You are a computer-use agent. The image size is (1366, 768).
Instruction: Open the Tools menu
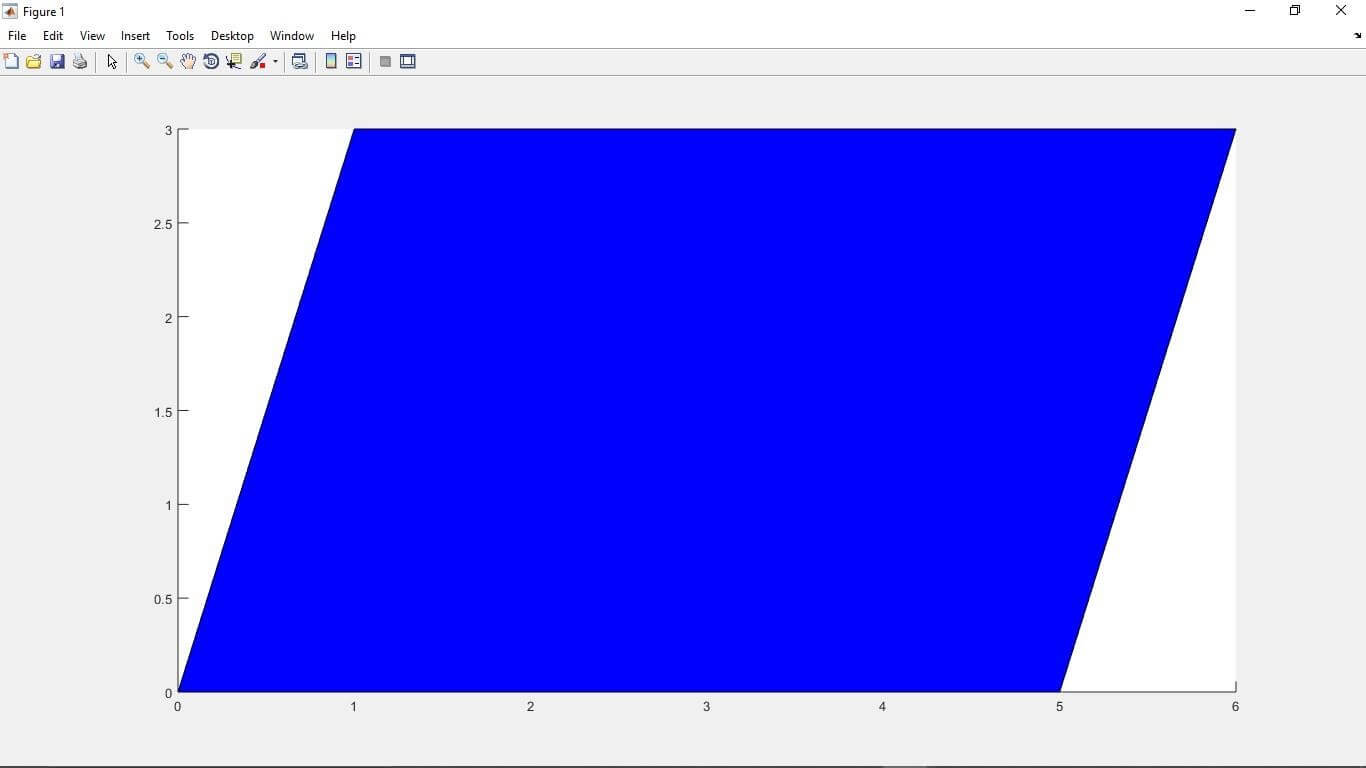(179, 35)
